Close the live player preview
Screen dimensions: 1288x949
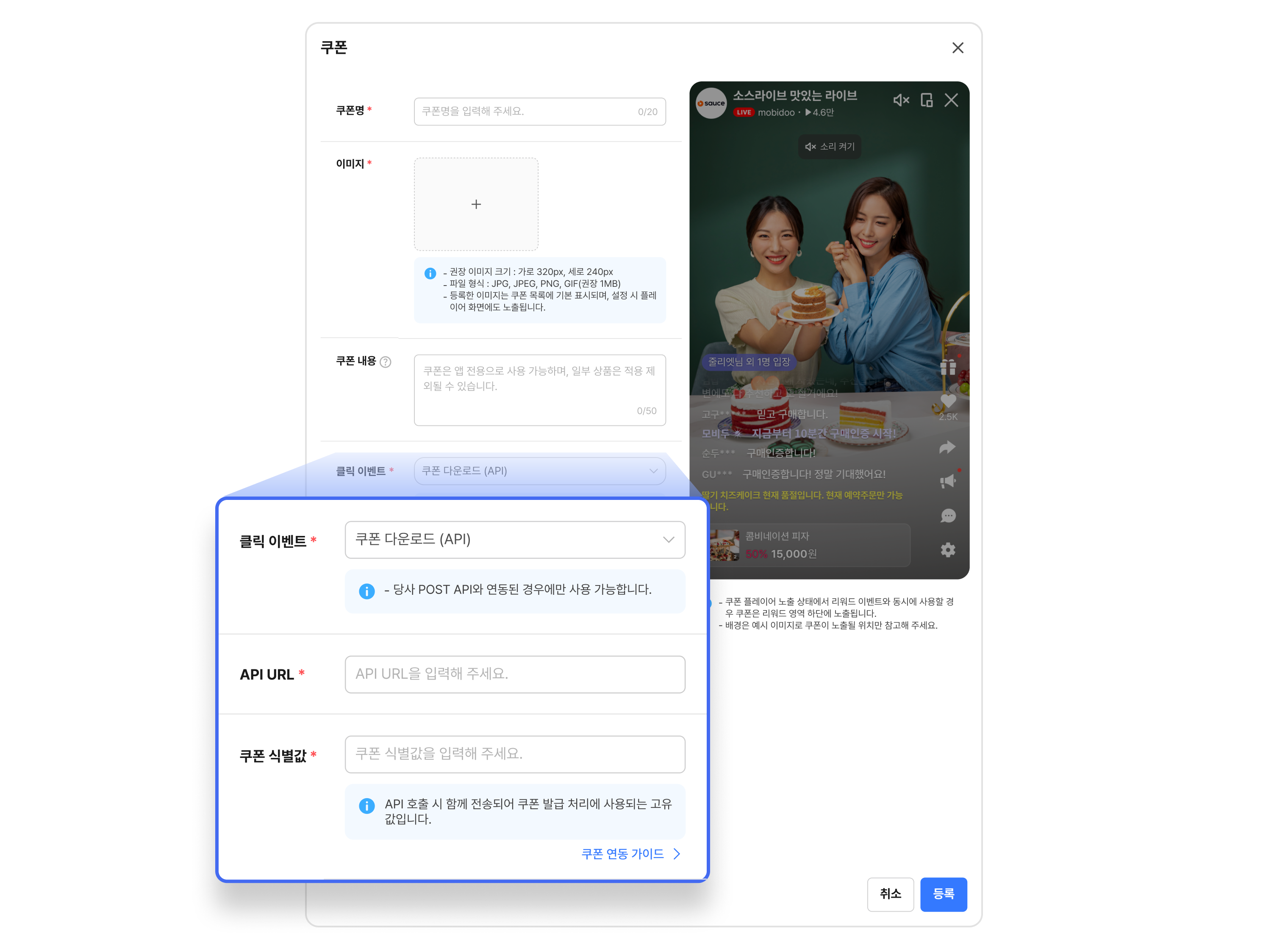tap(951, 100)
